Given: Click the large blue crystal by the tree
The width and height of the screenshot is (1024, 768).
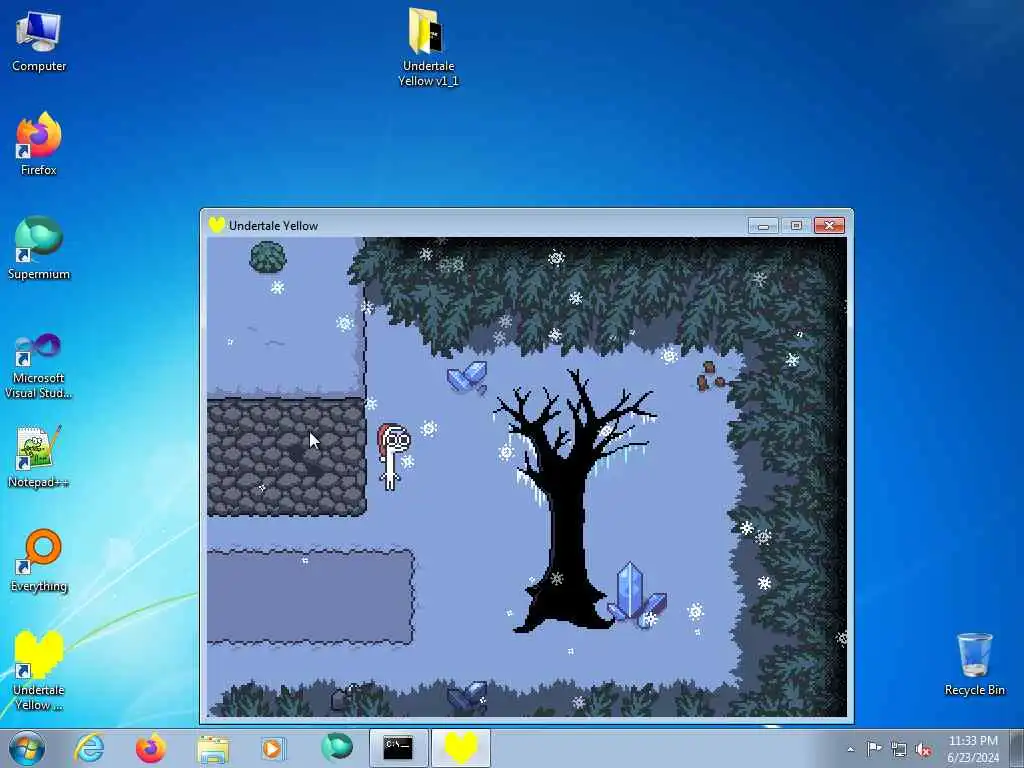Looking at the screenshot, I should (x=635, y=594).
